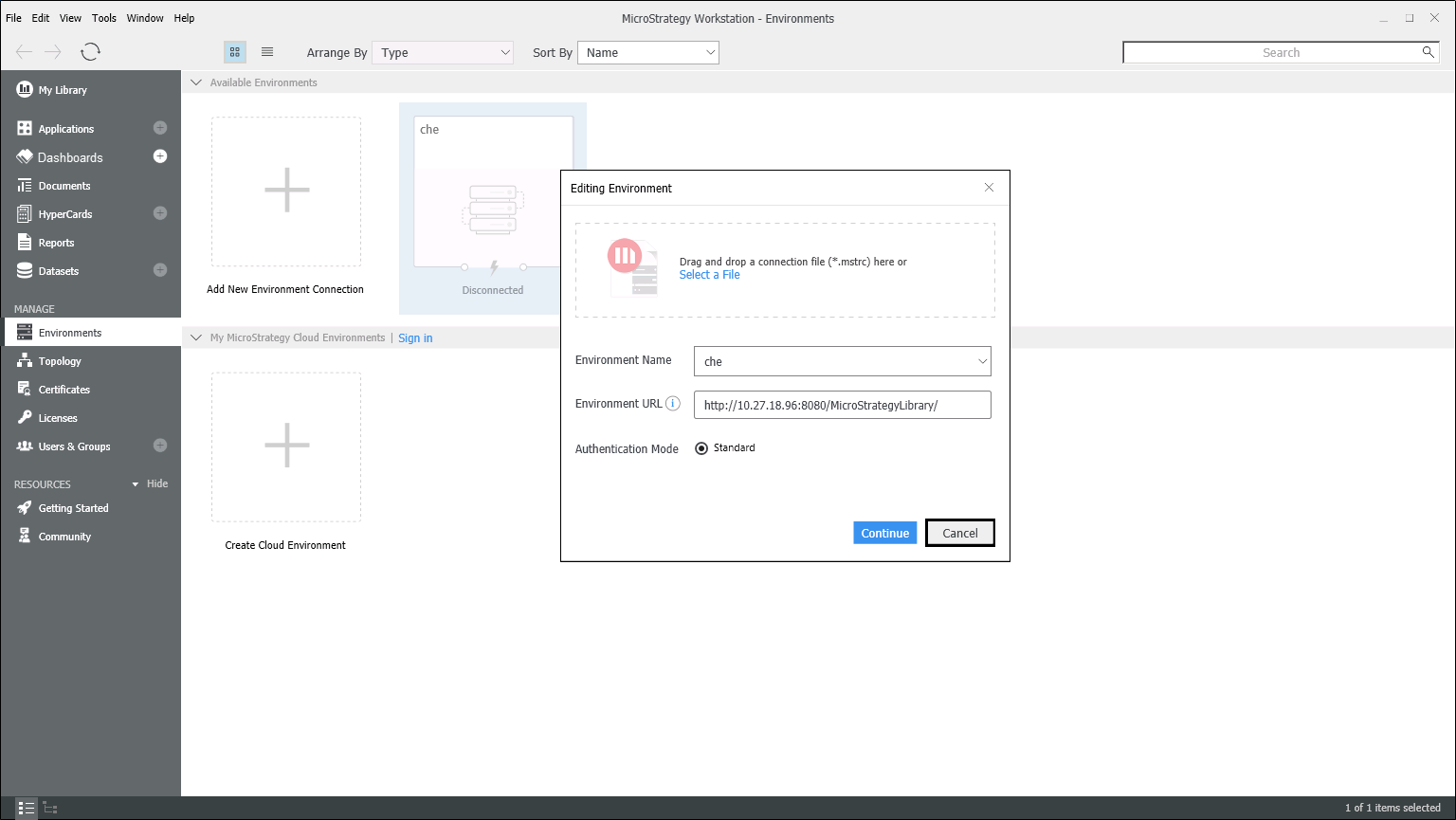Add a new Dashboard with plus icon
The height and width of the screenshot is (820, 1456).
[x=160, y=156]
